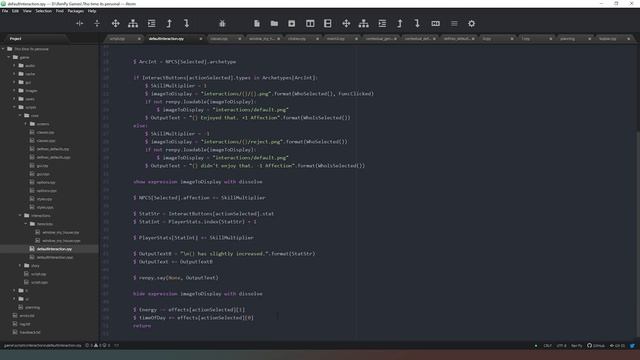Click the split columns toolbar icon
This screenshot has height=360, width=640.
point(310,24)
